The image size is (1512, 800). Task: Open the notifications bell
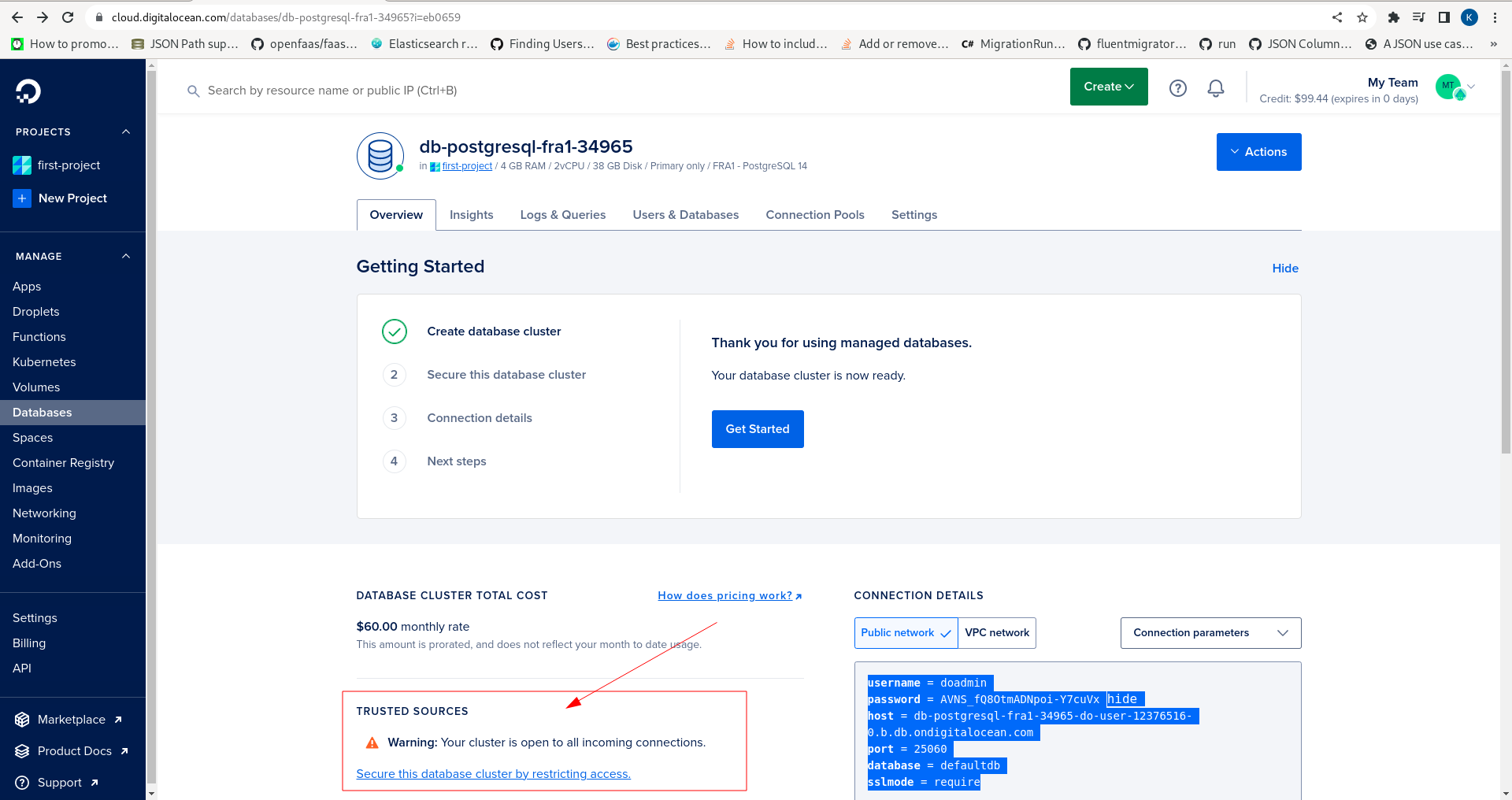pos(1216,88)
